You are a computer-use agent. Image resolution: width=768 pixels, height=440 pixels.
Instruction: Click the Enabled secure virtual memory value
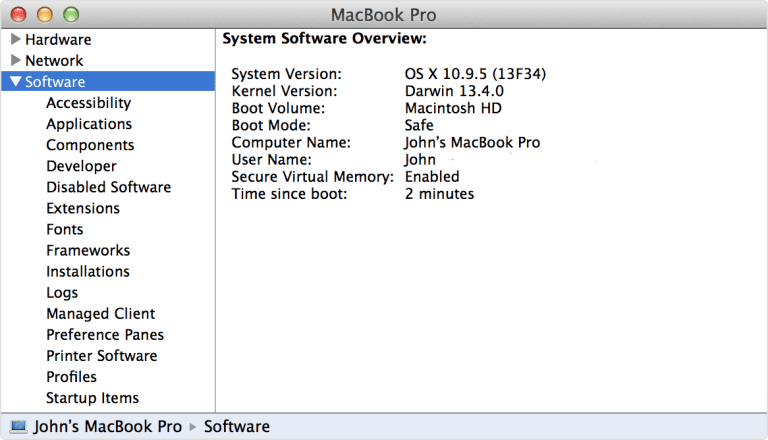[432, 177]
